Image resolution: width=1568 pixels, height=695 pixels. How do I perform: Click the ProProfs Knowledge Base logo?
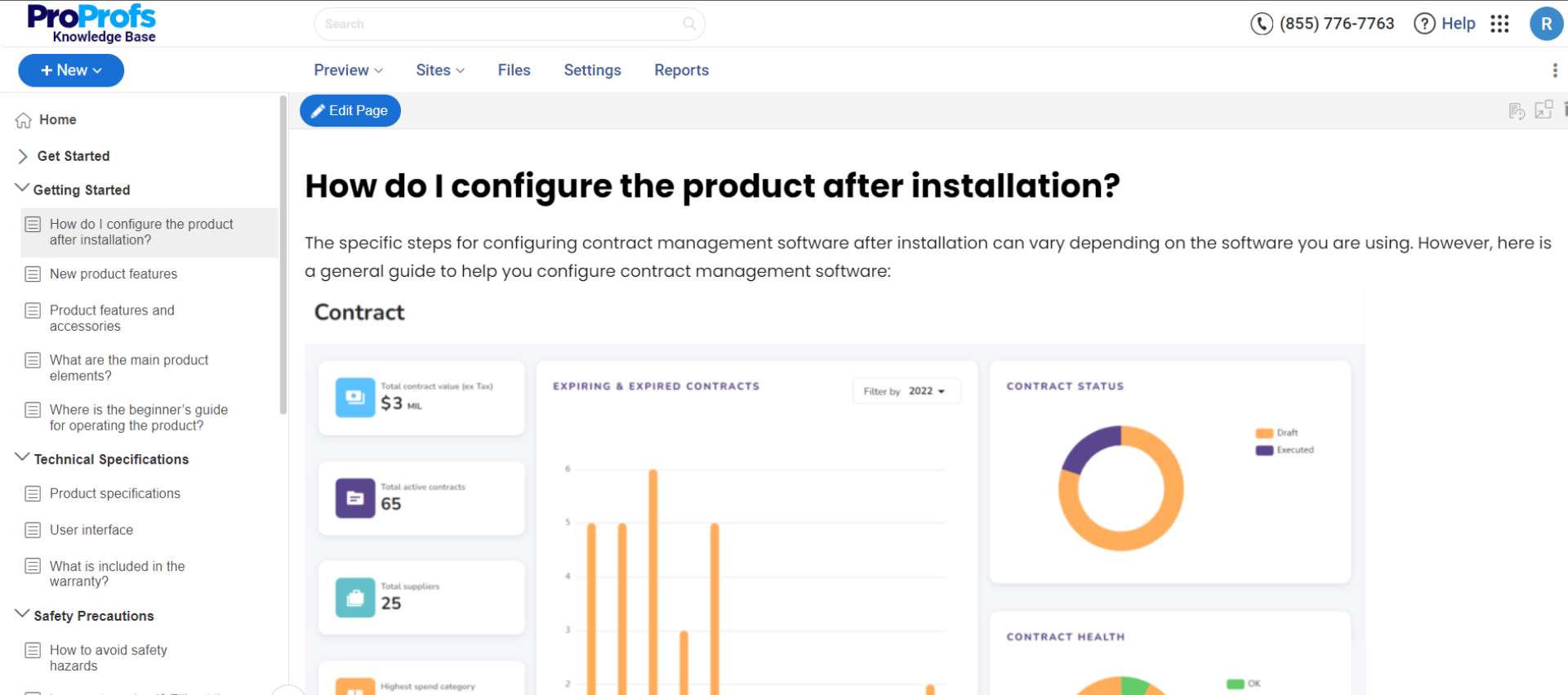click(91, 24)
